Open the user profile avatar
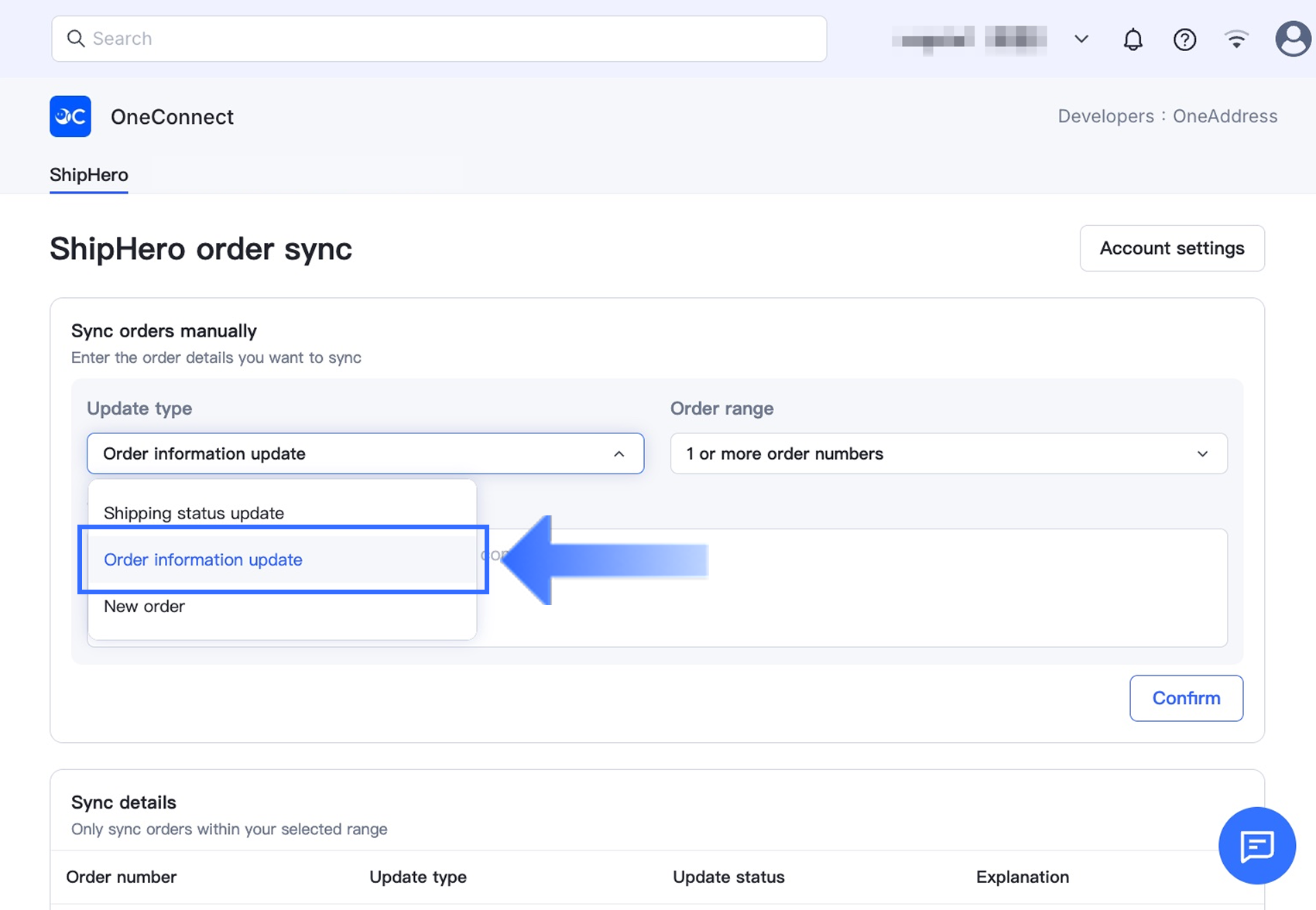 (x=1292, y=39)
